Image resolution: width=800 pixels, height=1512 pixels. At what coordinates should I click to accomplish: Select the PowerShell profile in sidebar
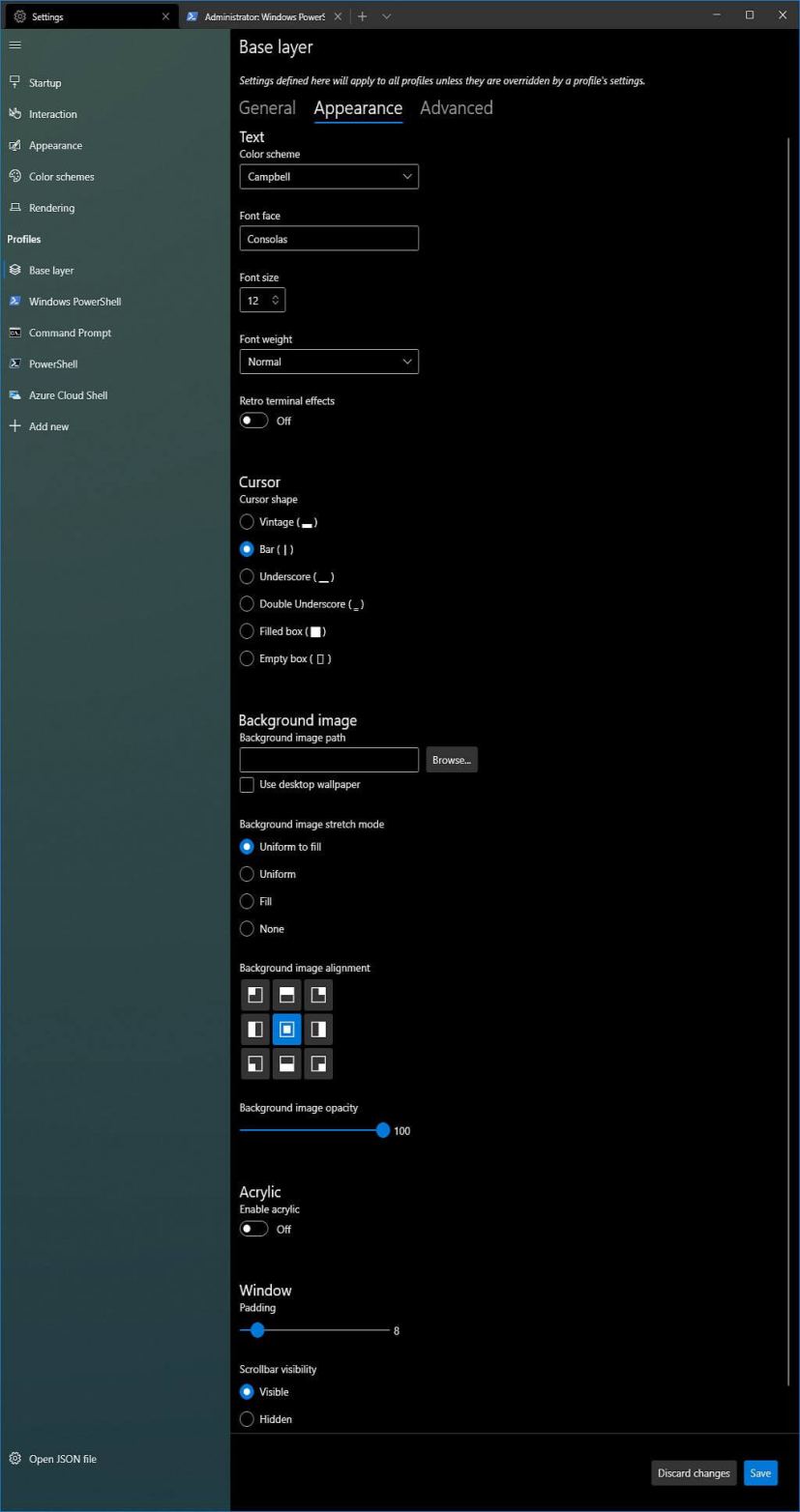click(115, 364)
